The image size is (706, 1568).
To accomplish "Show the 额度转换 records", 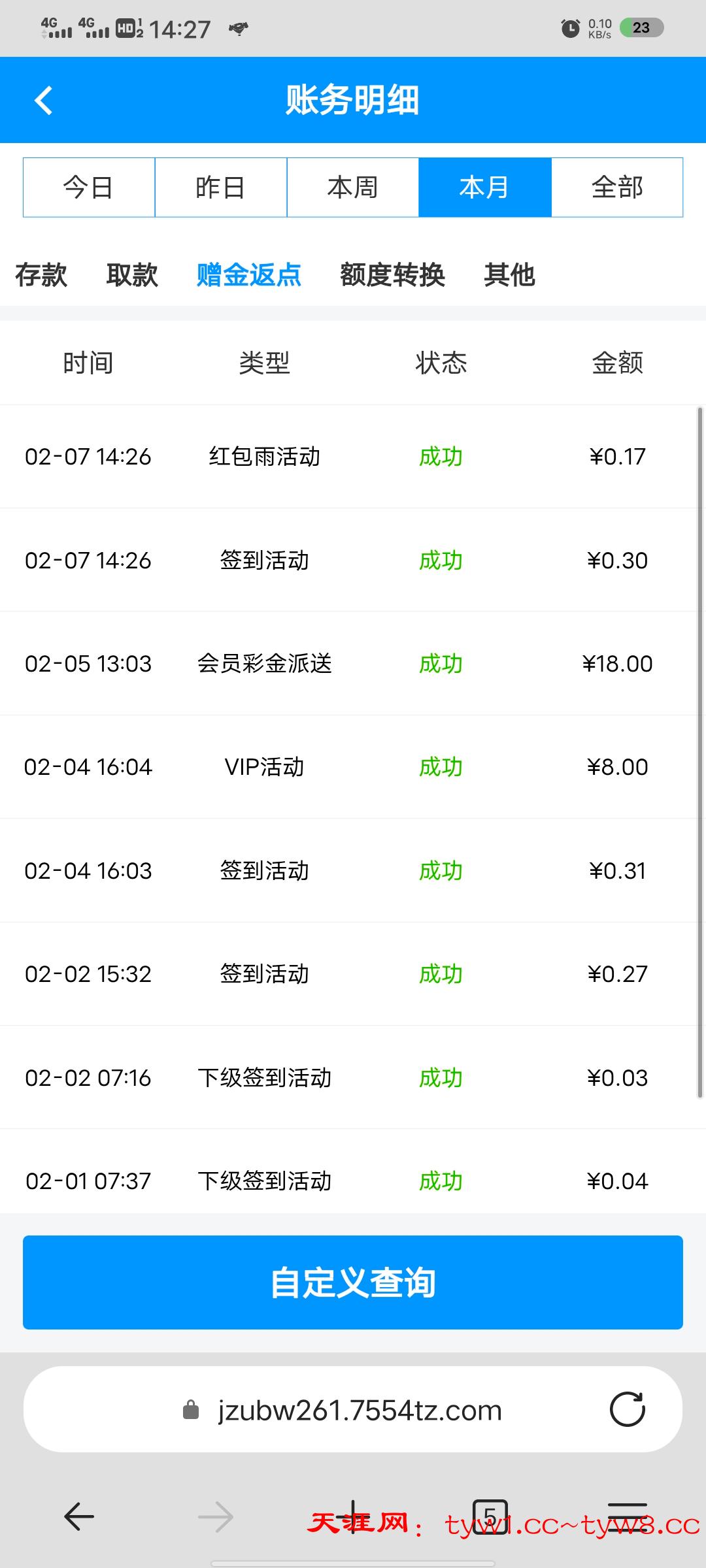I will (392, 274).
